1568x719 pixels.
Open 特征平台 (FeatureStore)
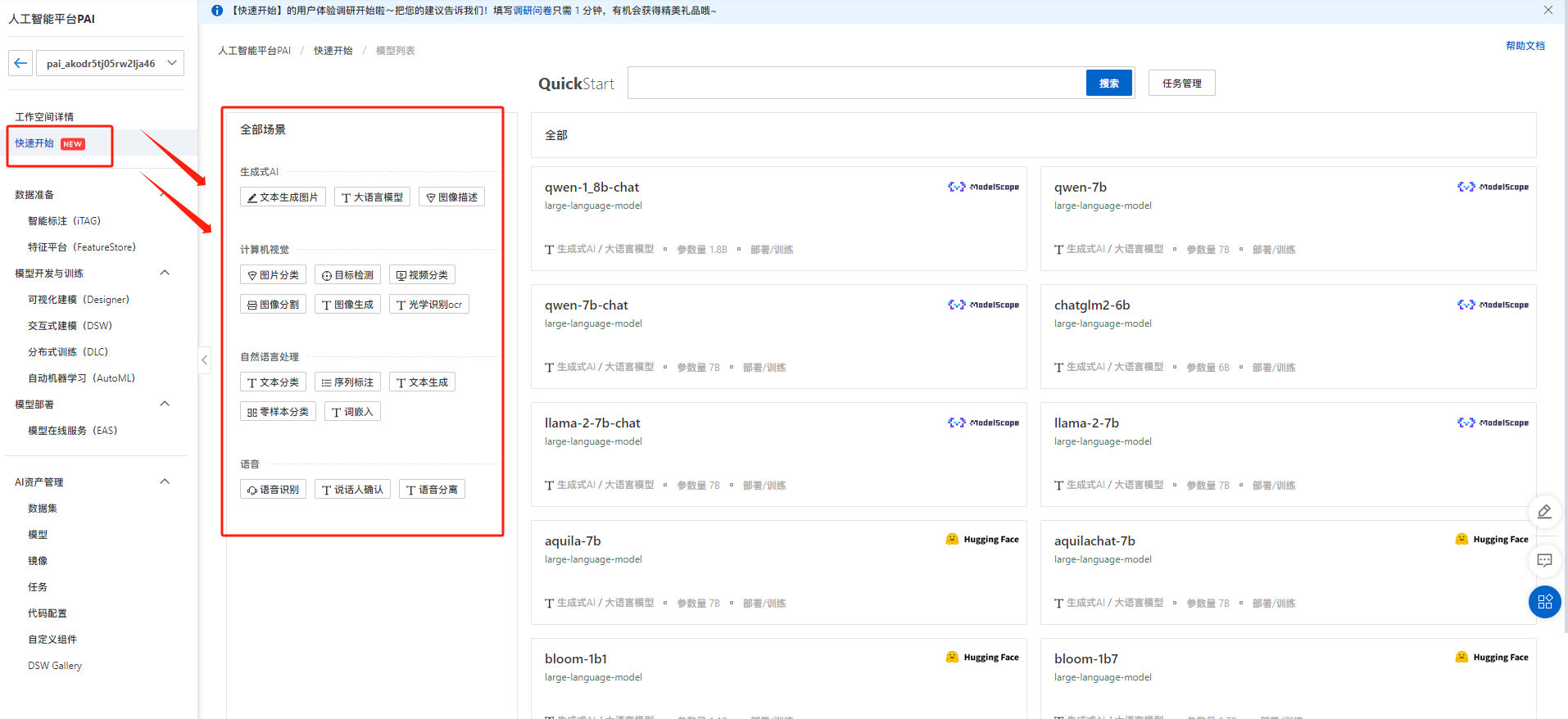[82, 247]
